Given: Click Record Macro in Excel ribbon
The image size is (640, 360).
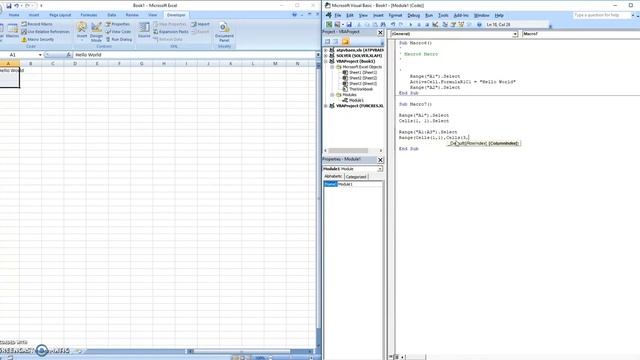Looking at the screenshot, I should 37,24.
